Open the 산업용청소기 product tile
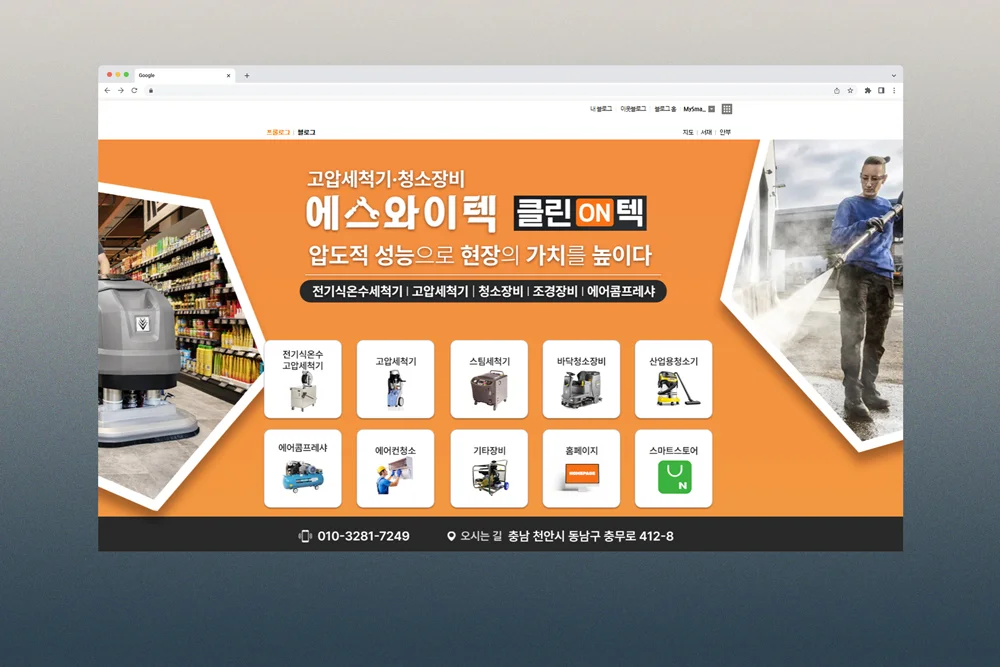The image size is (1000, 667). click(x=673, y=379)
